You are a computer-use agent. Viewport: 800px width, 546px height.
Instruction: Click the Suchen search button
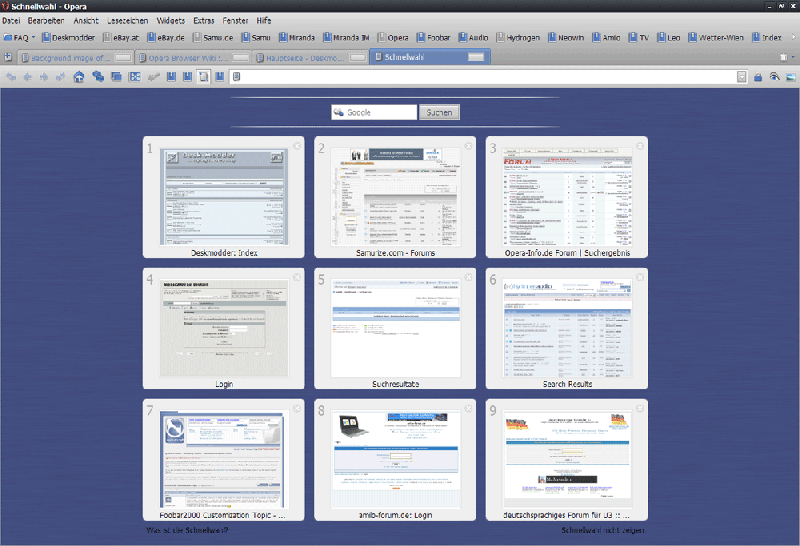[439, 112]
